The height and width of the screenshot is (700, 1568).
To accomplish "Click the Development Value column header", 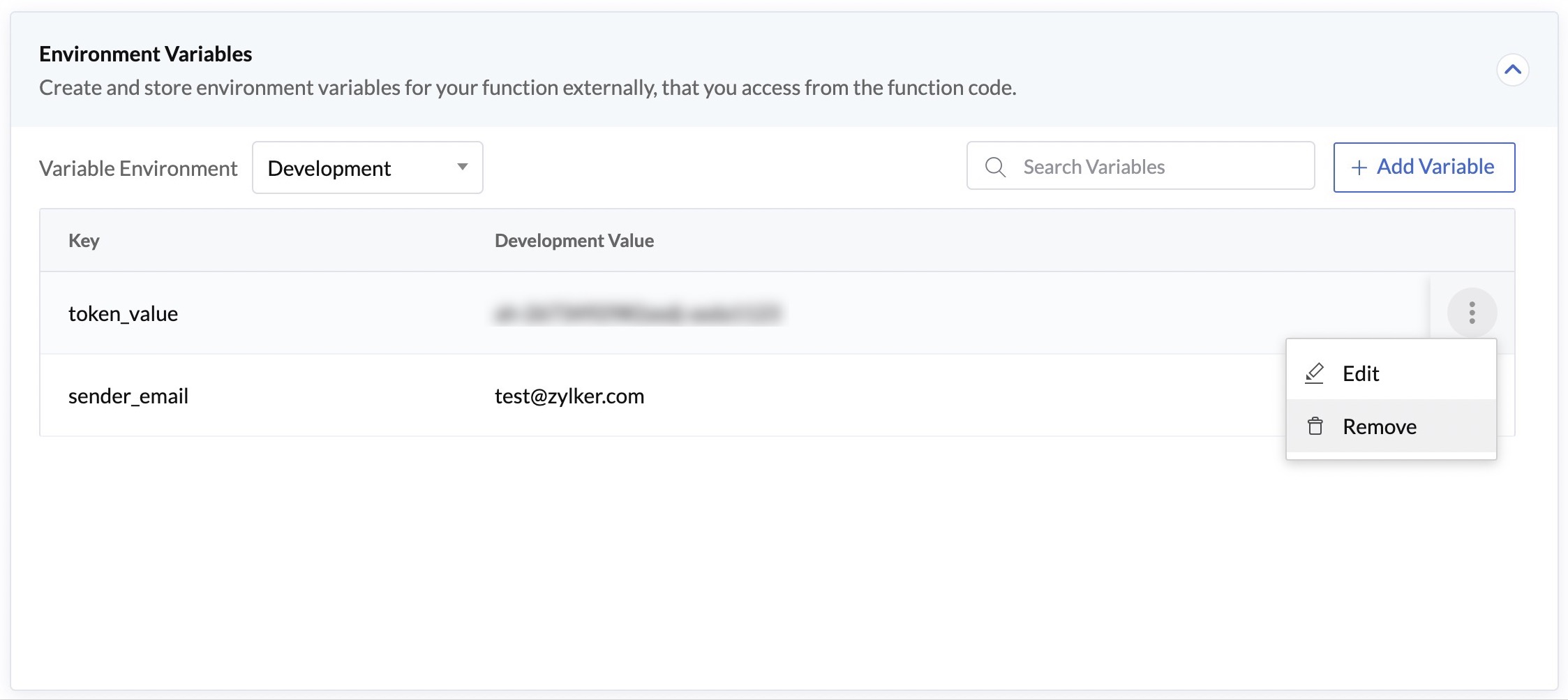I will [x=574, y=240].
